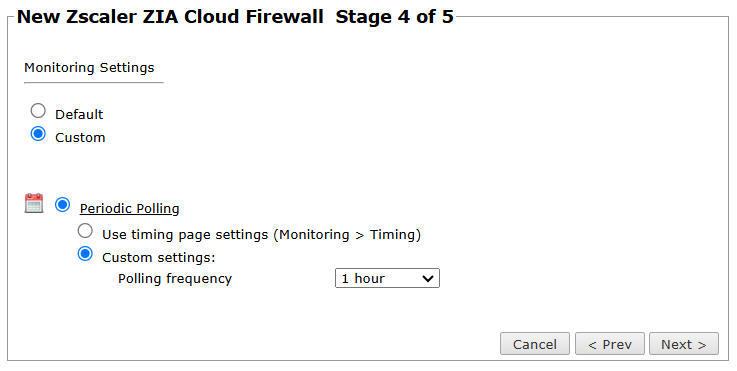737x371 pixels.
Task: Open the Polling frequency dropdown showing 1 hour
Action: [x=387, y=278]
